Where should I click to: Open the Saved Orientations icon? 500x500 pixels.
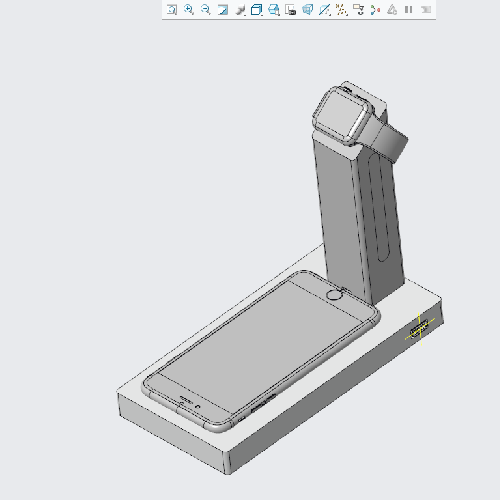pos(274,10)
